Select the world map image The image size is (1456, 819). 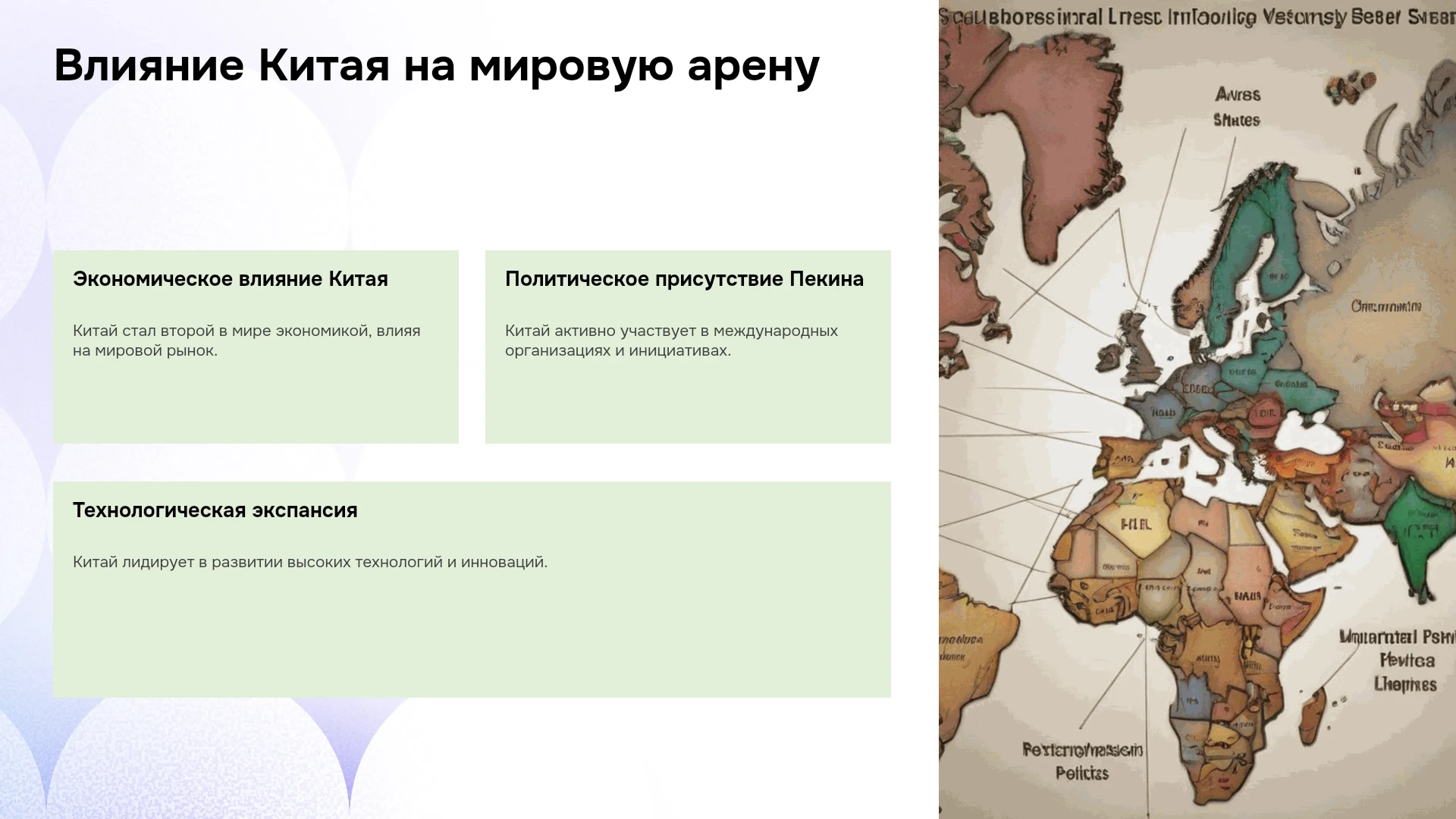click(1197, 409)
